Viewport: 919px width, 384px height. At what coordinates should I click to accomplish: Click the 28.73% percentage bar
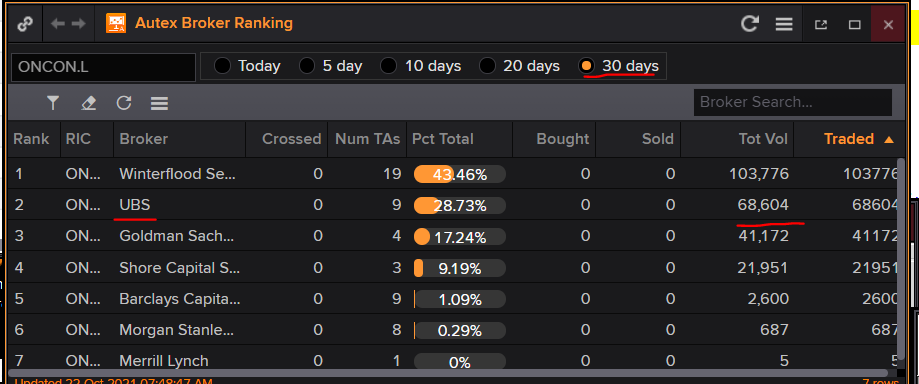[x=460, y=206]
